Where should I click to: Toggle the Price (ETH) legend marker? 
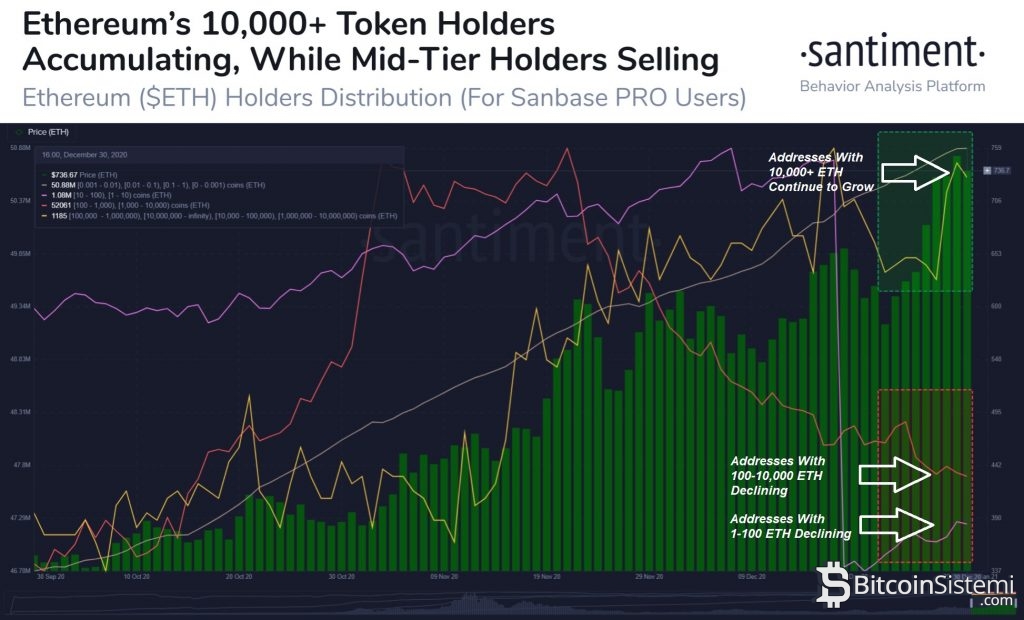19,131
